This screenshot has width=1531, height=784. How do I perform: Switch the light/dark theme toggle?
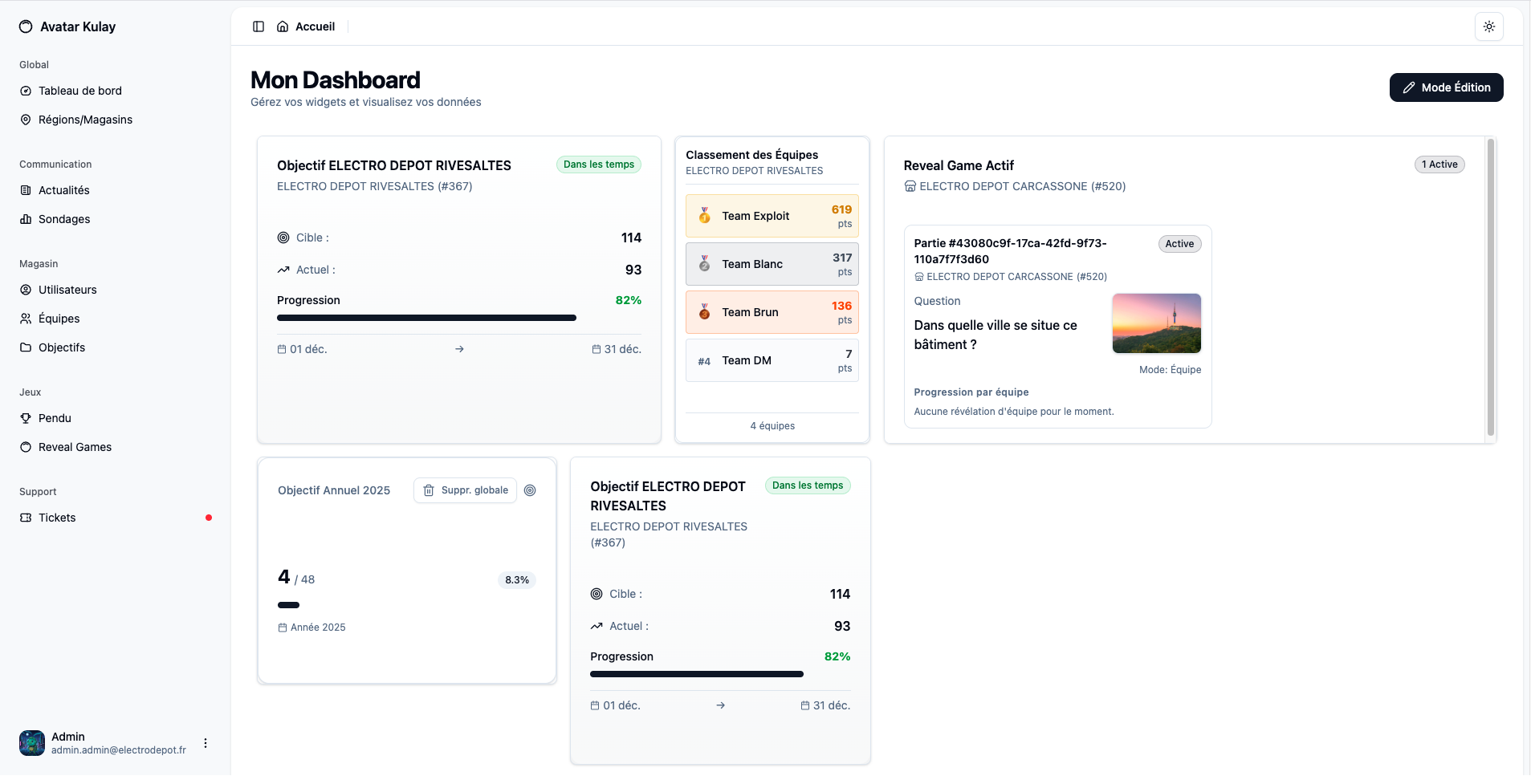point(1488,26)
